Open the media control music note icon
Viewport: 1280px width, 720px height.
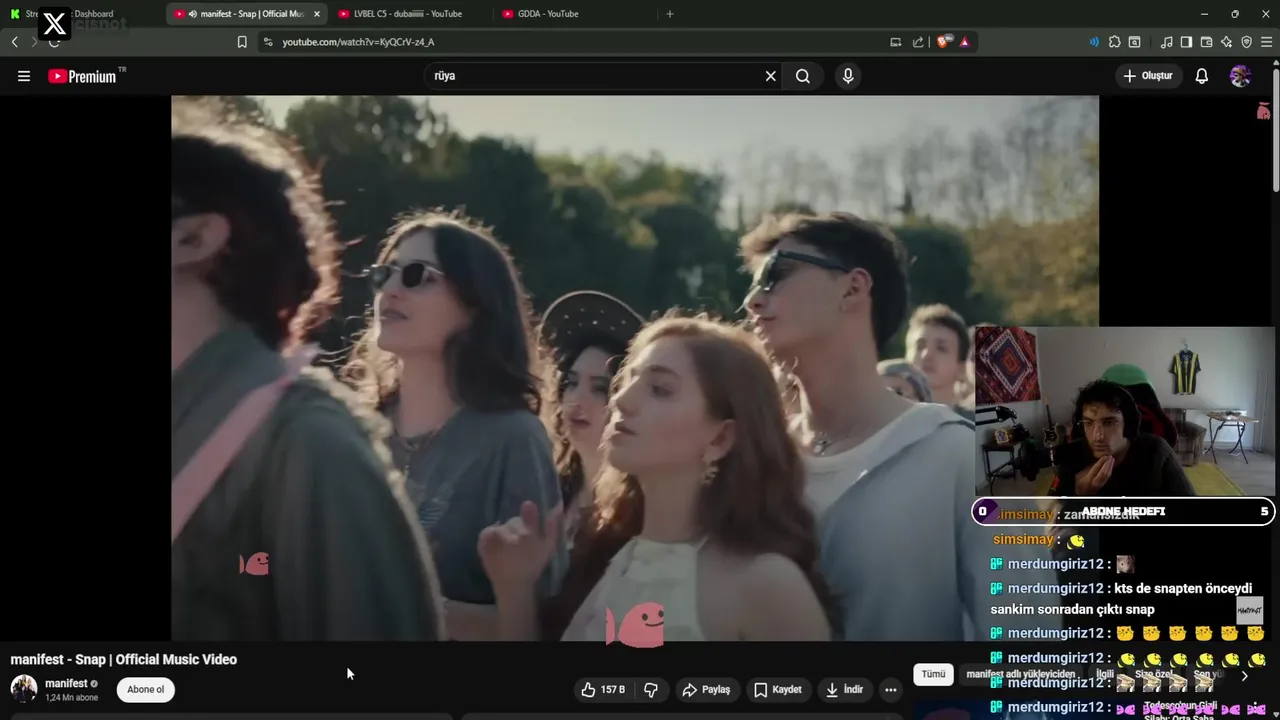(x=1166, y=42)
